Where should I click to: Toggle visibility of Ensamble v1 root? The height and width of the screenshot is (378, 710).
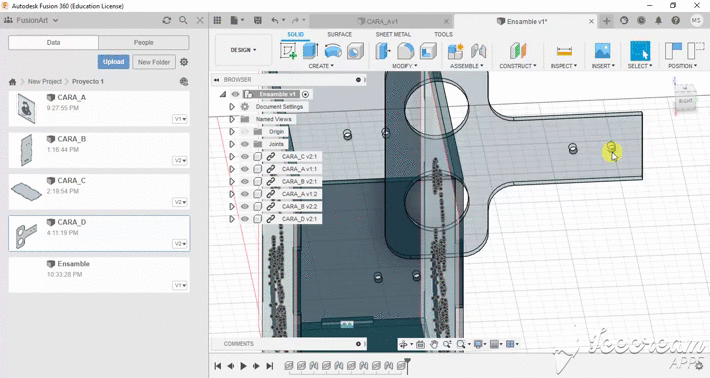(x=235, y=94)
